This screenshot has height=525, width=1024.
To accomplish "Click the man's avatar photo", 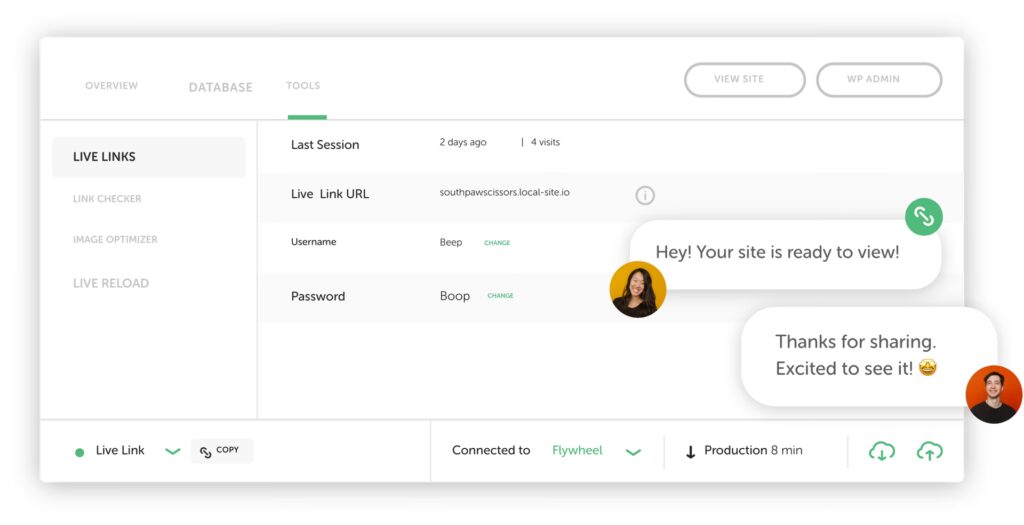I will click(994, 394).
